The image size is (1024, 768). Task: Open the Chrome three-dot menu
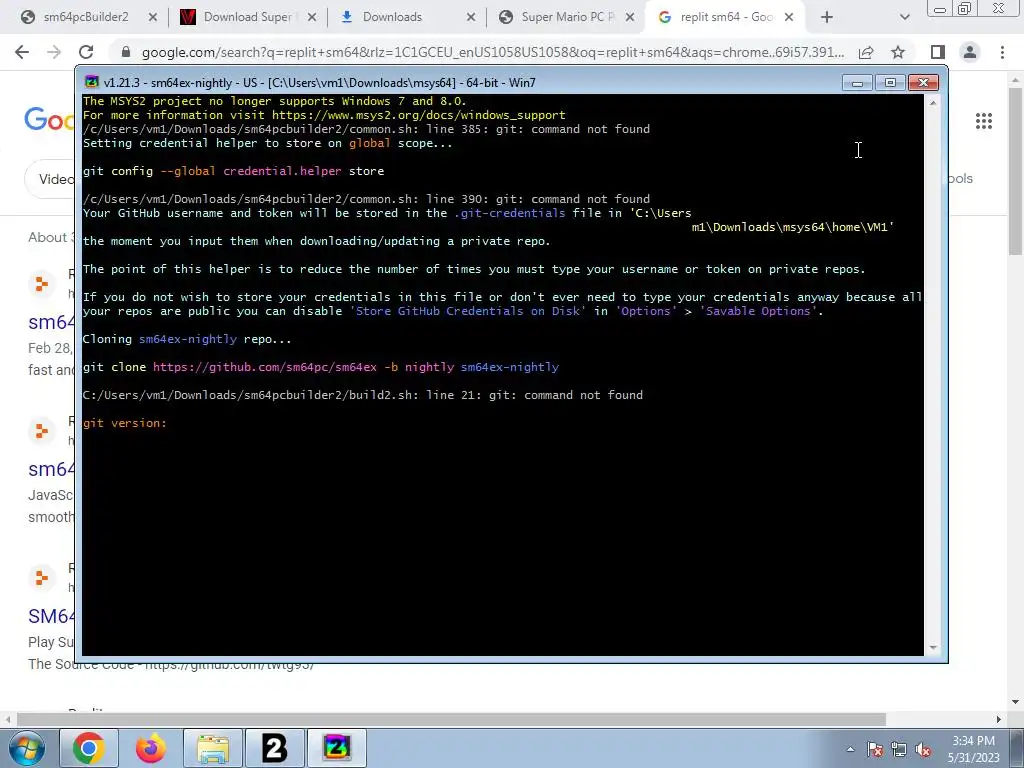click(x=1002, y=52)
